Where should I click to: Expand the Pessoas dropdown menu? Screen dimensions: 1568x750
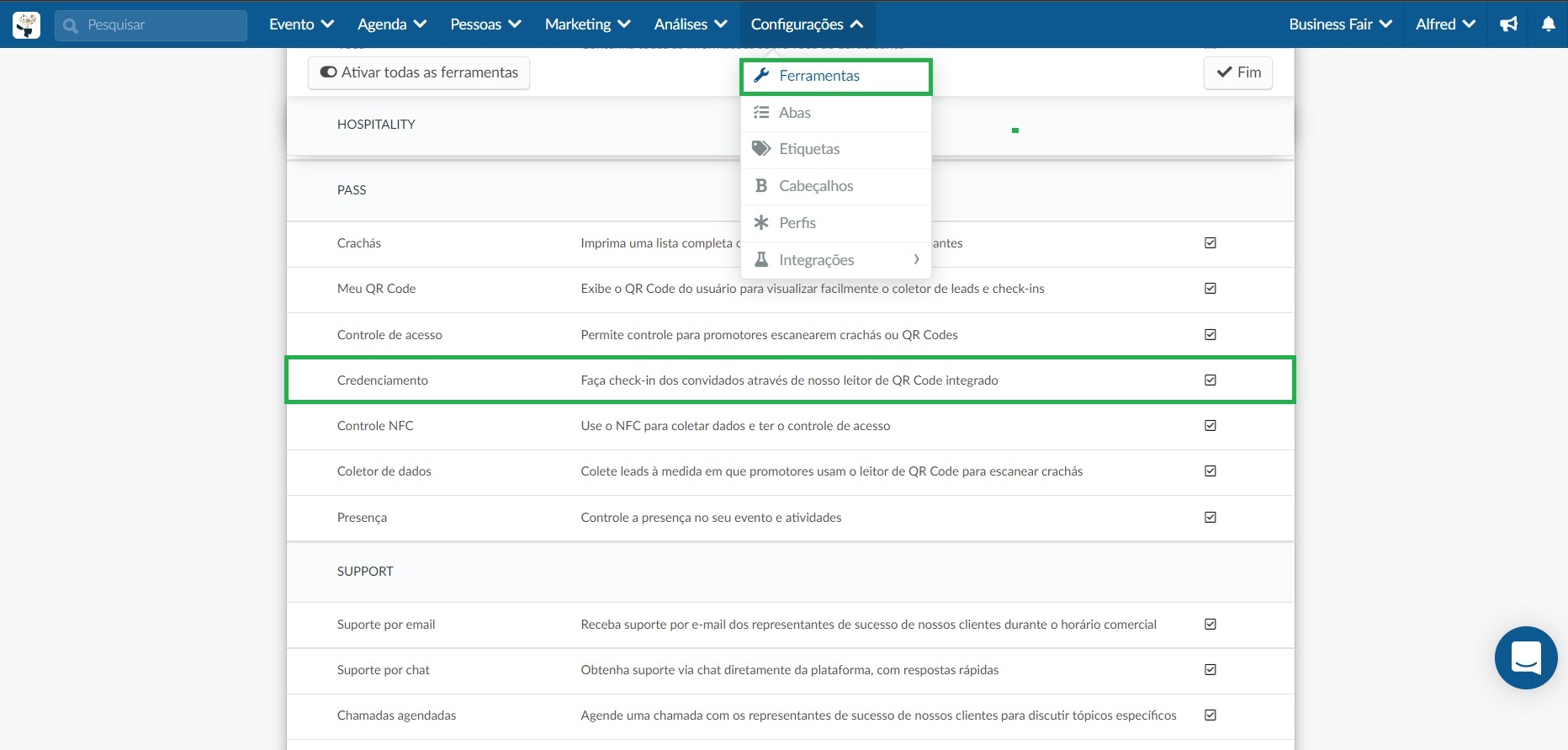pos(485,24)
